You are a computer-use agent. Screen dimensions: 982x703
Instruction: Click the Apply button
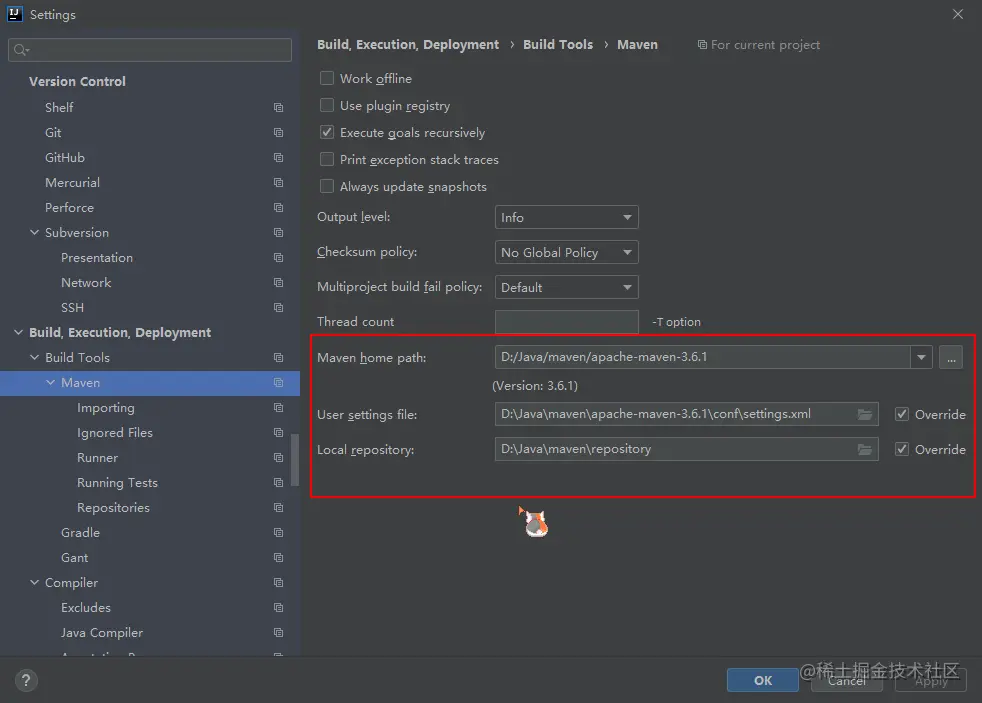click(931, 680)
